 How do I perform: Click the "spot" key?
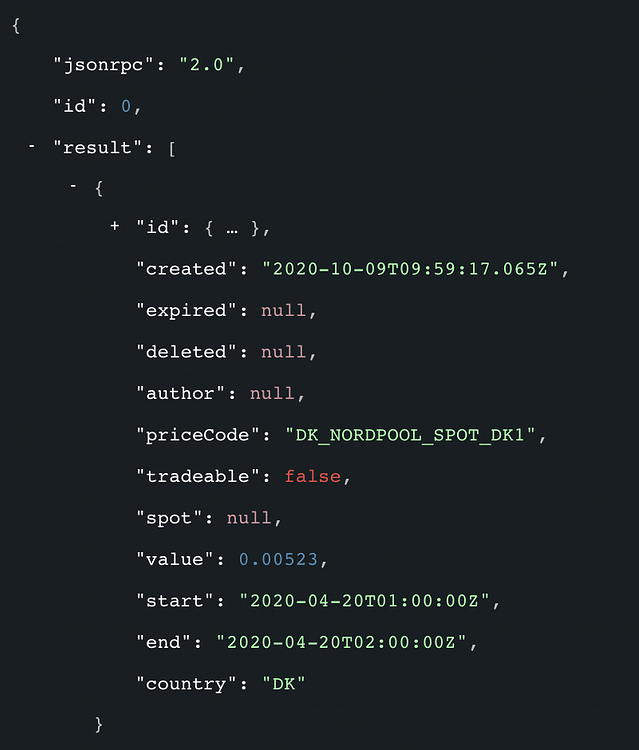pos(169,518)
